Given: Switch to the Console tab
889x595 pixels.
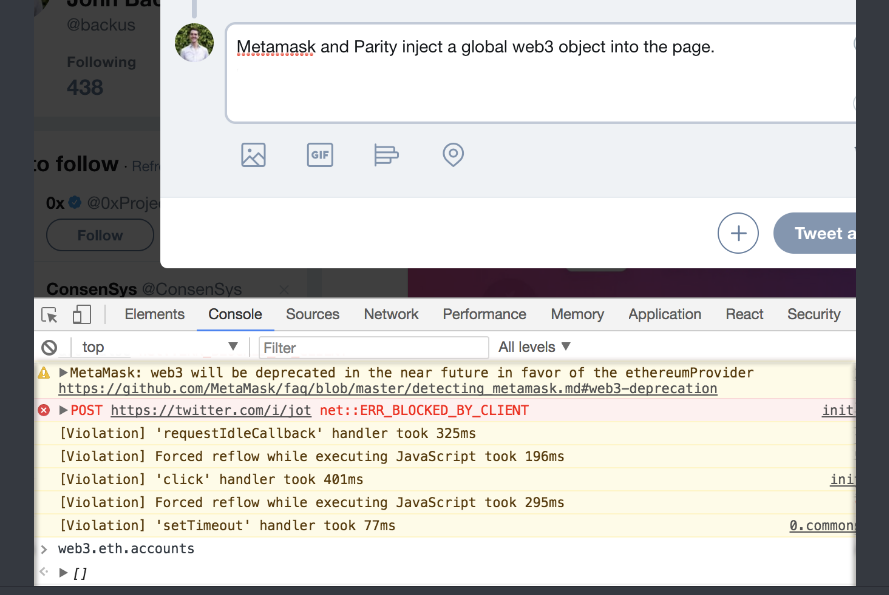Looking at the screenshot, I should (235, 314).
